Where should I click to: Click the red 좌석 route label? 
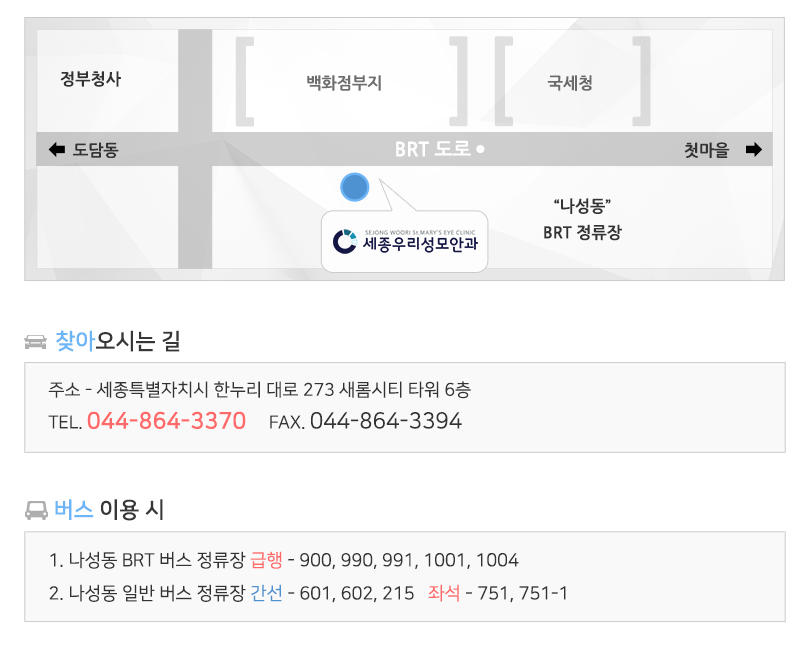click(x=444, y=593)
